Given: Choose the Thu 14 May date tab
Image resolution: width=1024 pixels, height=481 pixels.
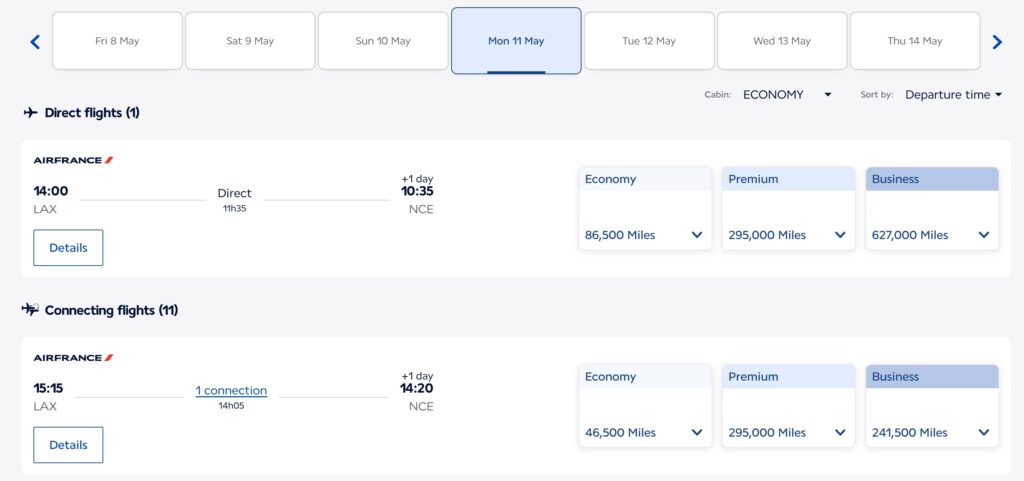Looking at the screenshot, I should click(915, 41).
